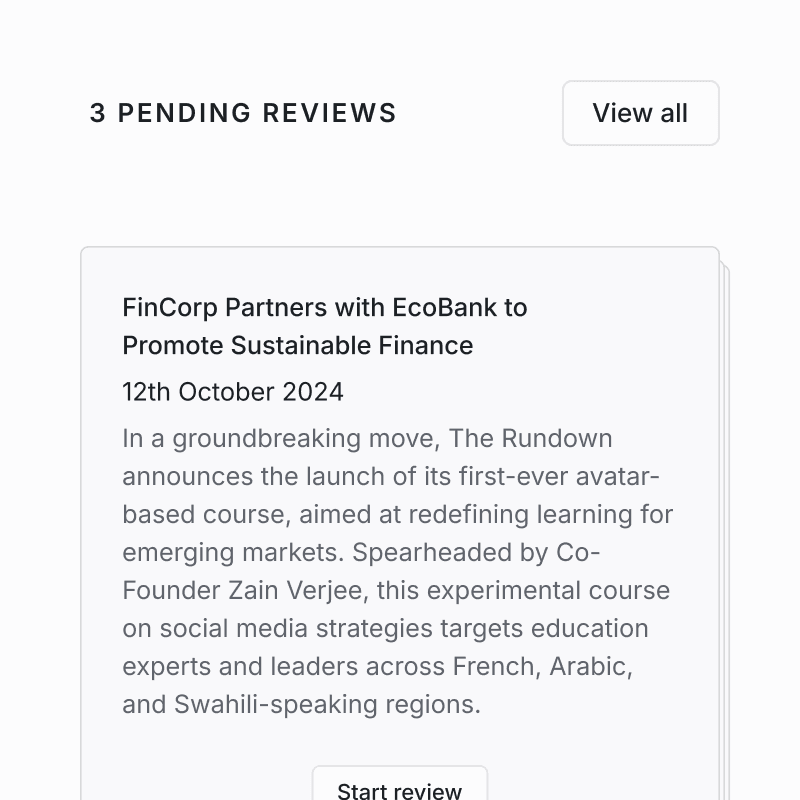This screenshot has width=800, height=800.
Task: Click the View all button
Action: pos(640,113)
